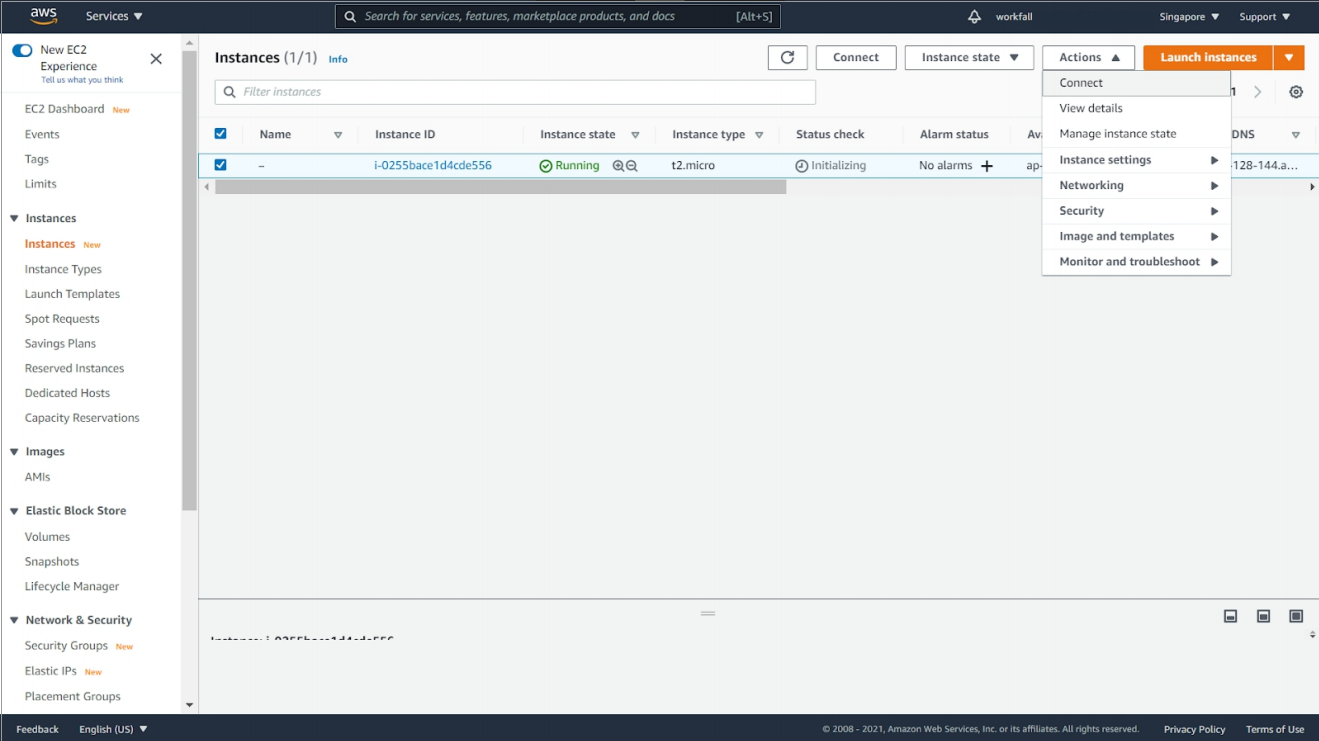Viewport: 1319px width, 741px height.
Task: Open the Support dropdown
Action: [x=1265, y=17]
